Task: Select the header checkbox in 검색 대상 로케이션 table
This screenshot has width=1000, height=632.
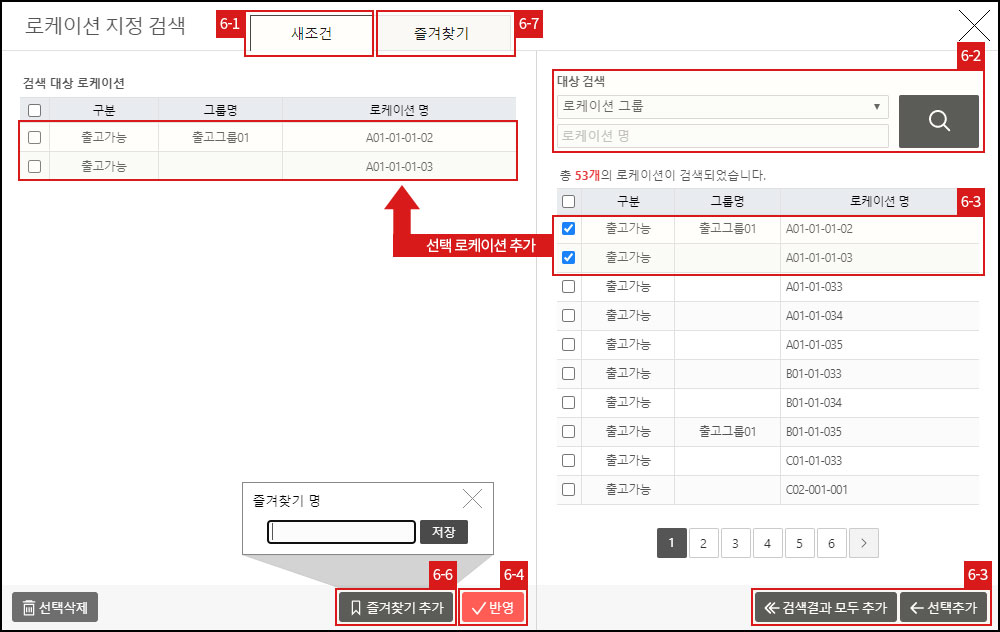Action: (x=33, y=108)
